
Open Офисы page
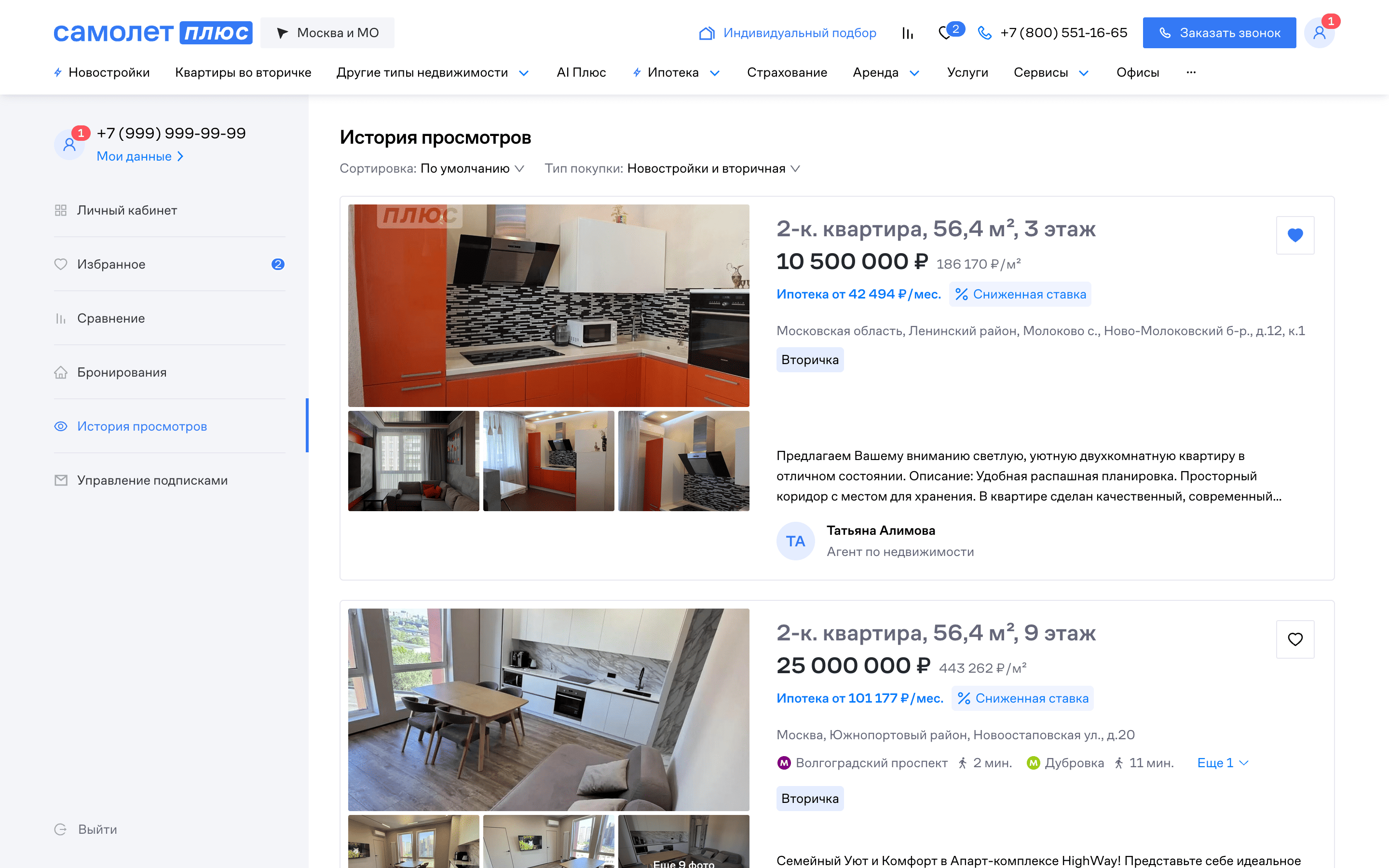coord(1138,72)
